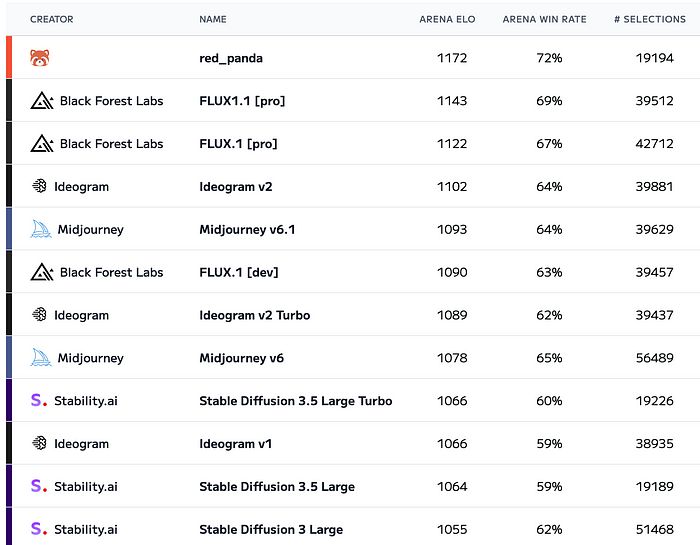Click Ideogram logo in the Ideogram v1 row
Screen dimensions: 700x545
point(39,443)
